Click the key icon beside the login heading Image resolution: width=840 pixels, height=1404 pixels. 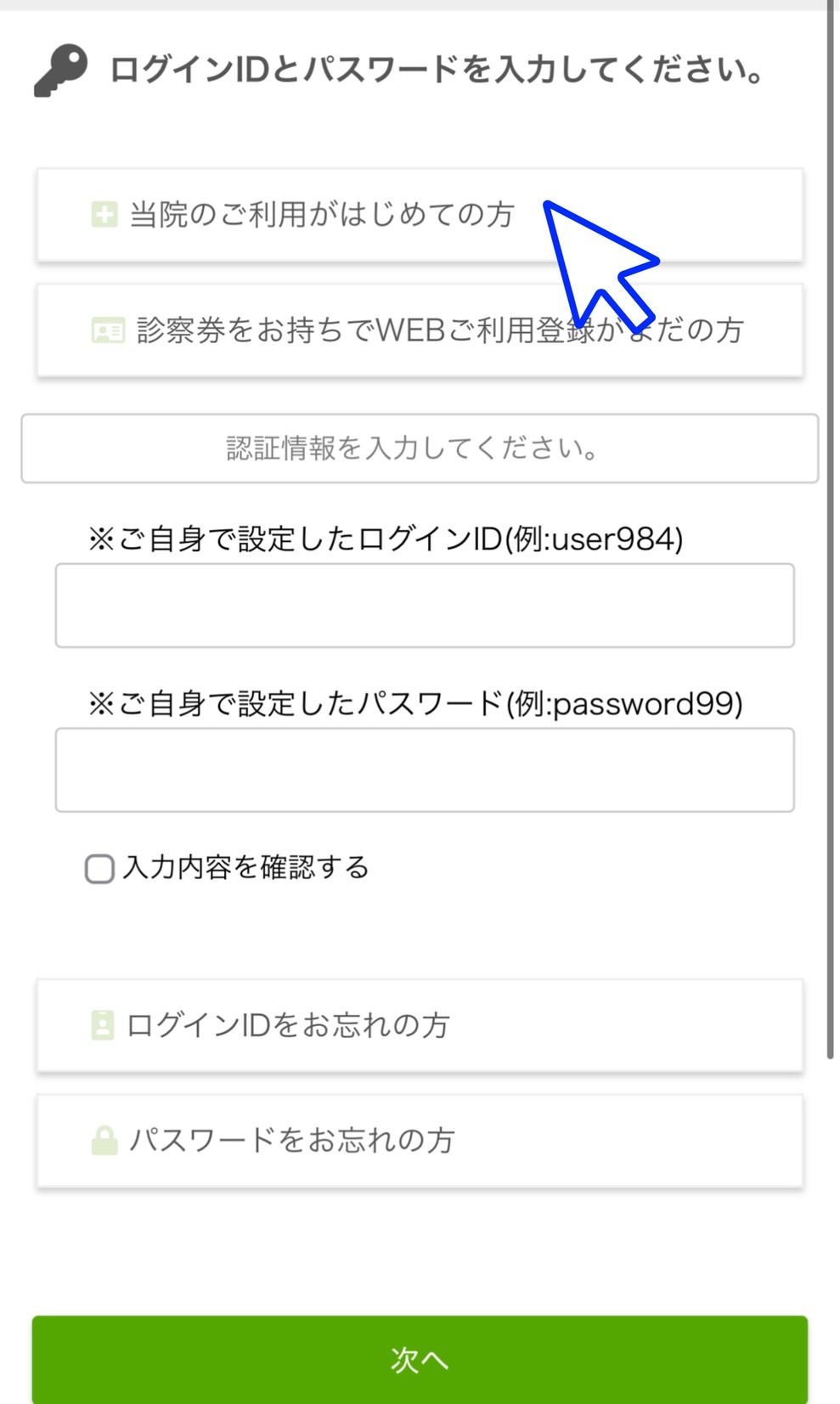click(61, 70)
